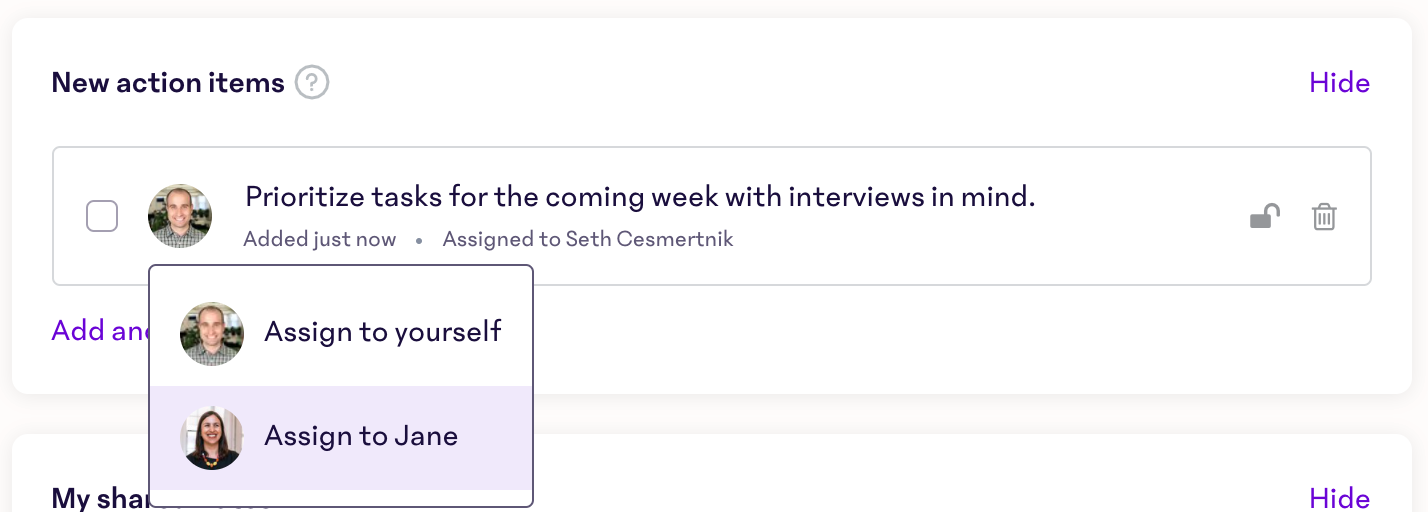Image resolution: width=1428 pixels, height=512 pixels.
Task: Click the partially hidden My shared heading
Action: click(x=100, y=498)
